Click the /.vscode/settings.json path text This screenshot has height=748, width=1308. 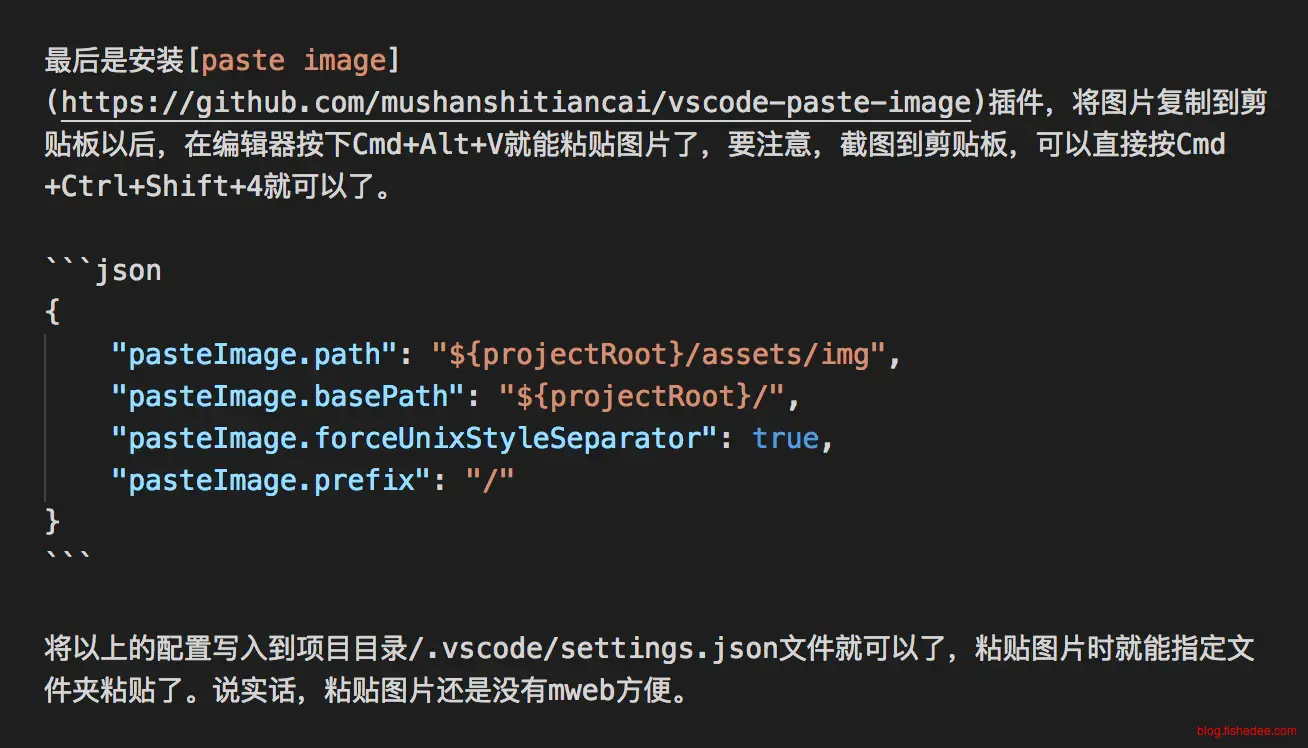[x=594, y=649]
